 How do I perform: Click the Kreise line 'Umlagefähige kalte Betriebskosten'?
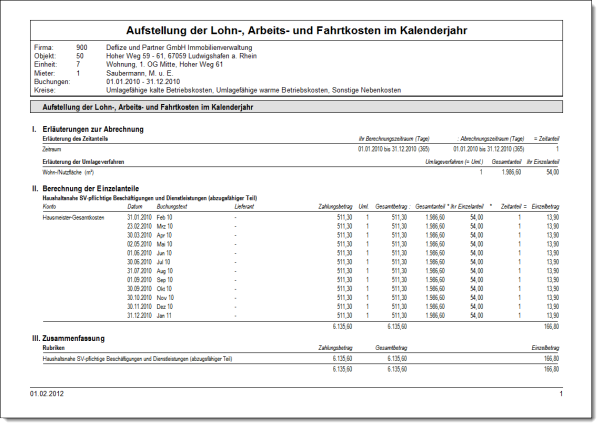(x=159, y=90)
